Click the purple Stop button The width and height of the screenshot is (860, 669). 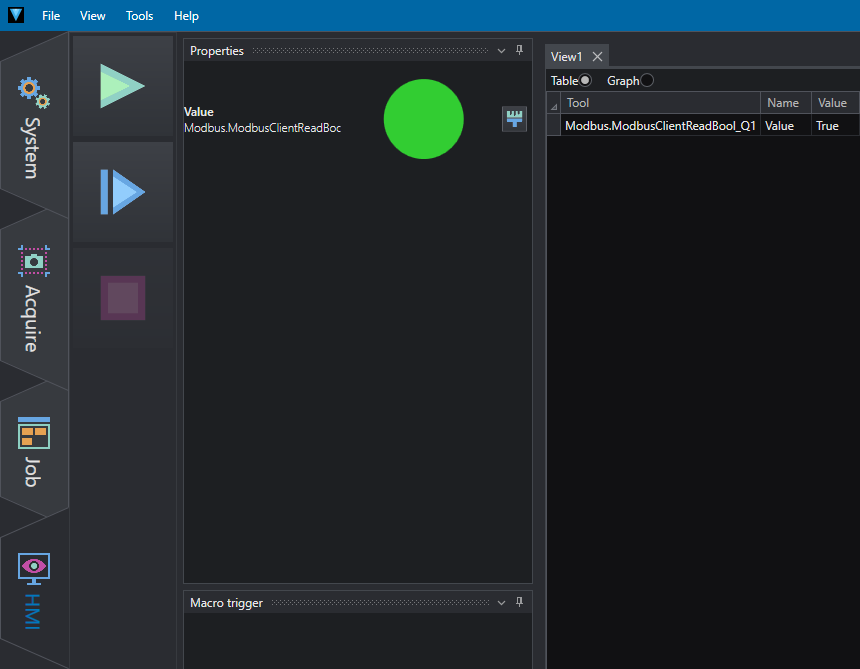click(x=122, y=298)
